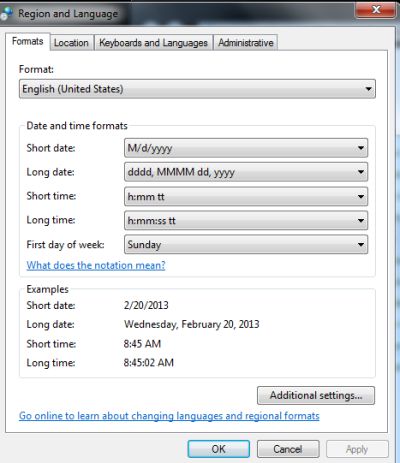The width and height of the screenshot is (400, 463).
Task: Click the 'Examples' group label
Action: coord(48,289)
